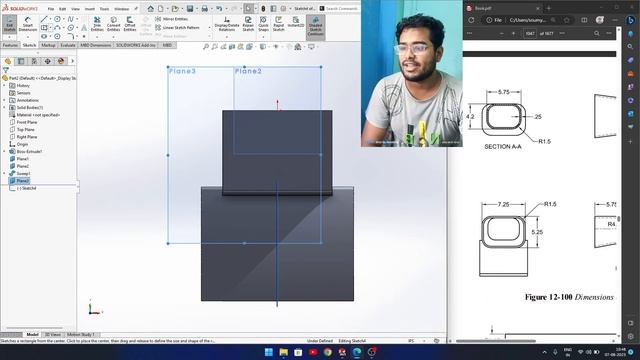The image size is (640, 360).
Task: Open dropdown arrow under Trim Entities
Action: point(97,37)
